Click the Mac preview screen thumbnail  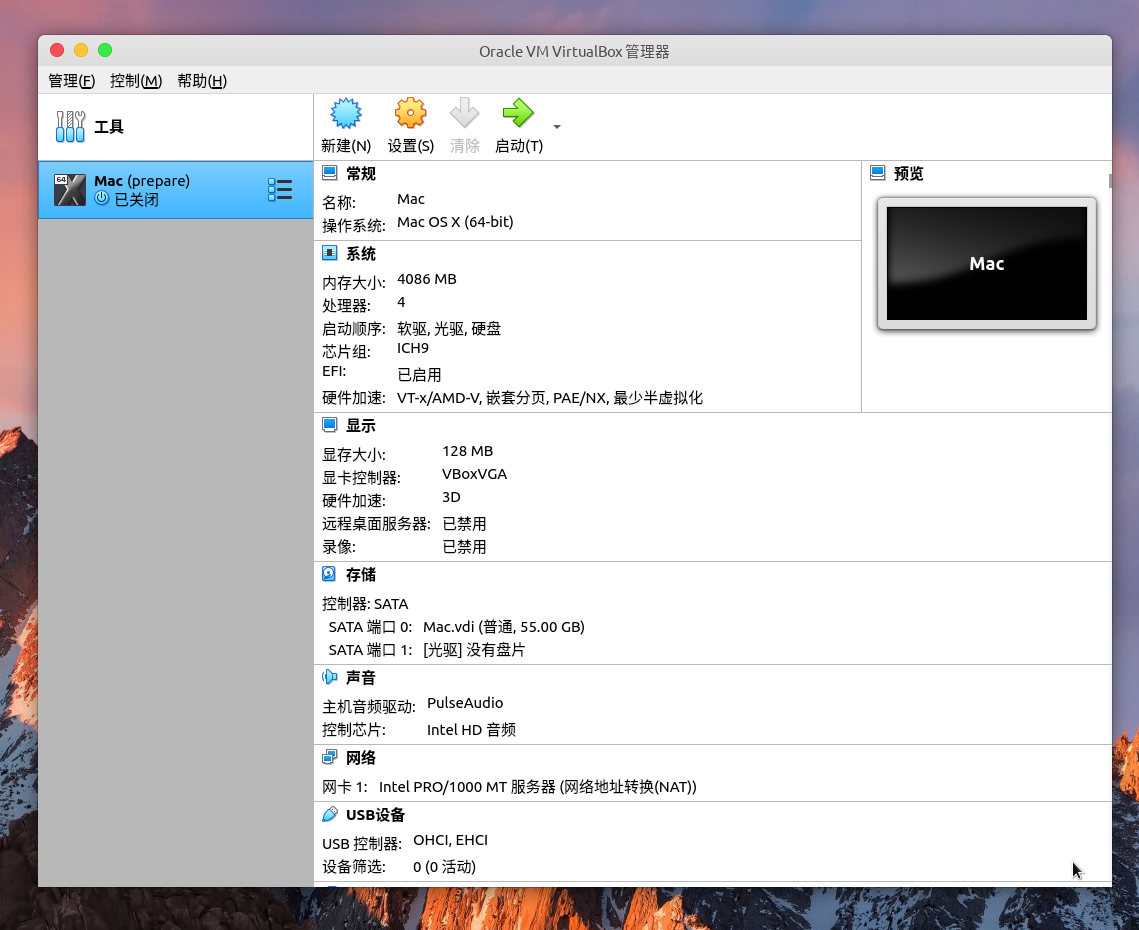(x=986, y=263)
